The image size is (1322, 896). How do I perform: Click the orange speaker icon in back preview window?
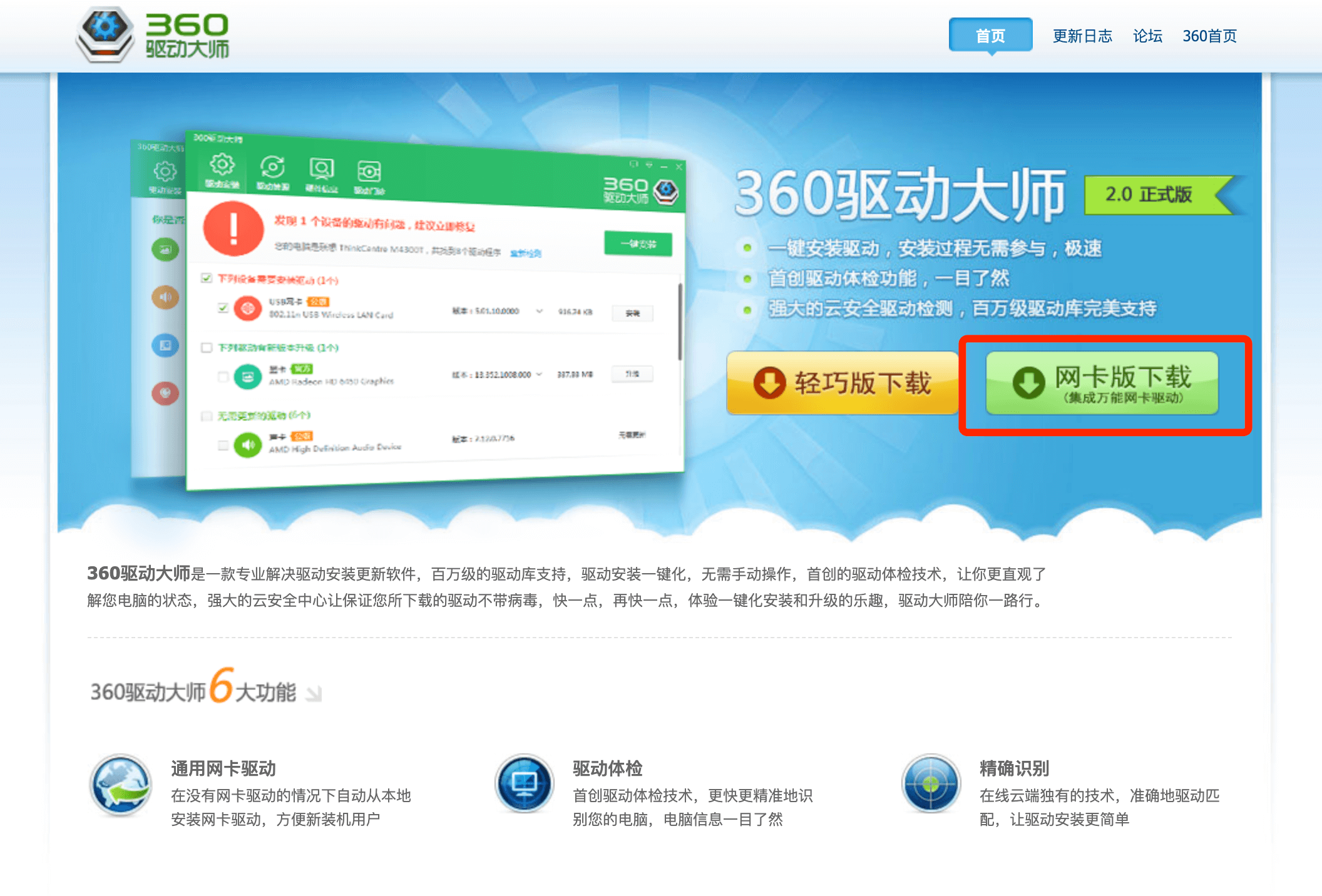pos(165,297)
